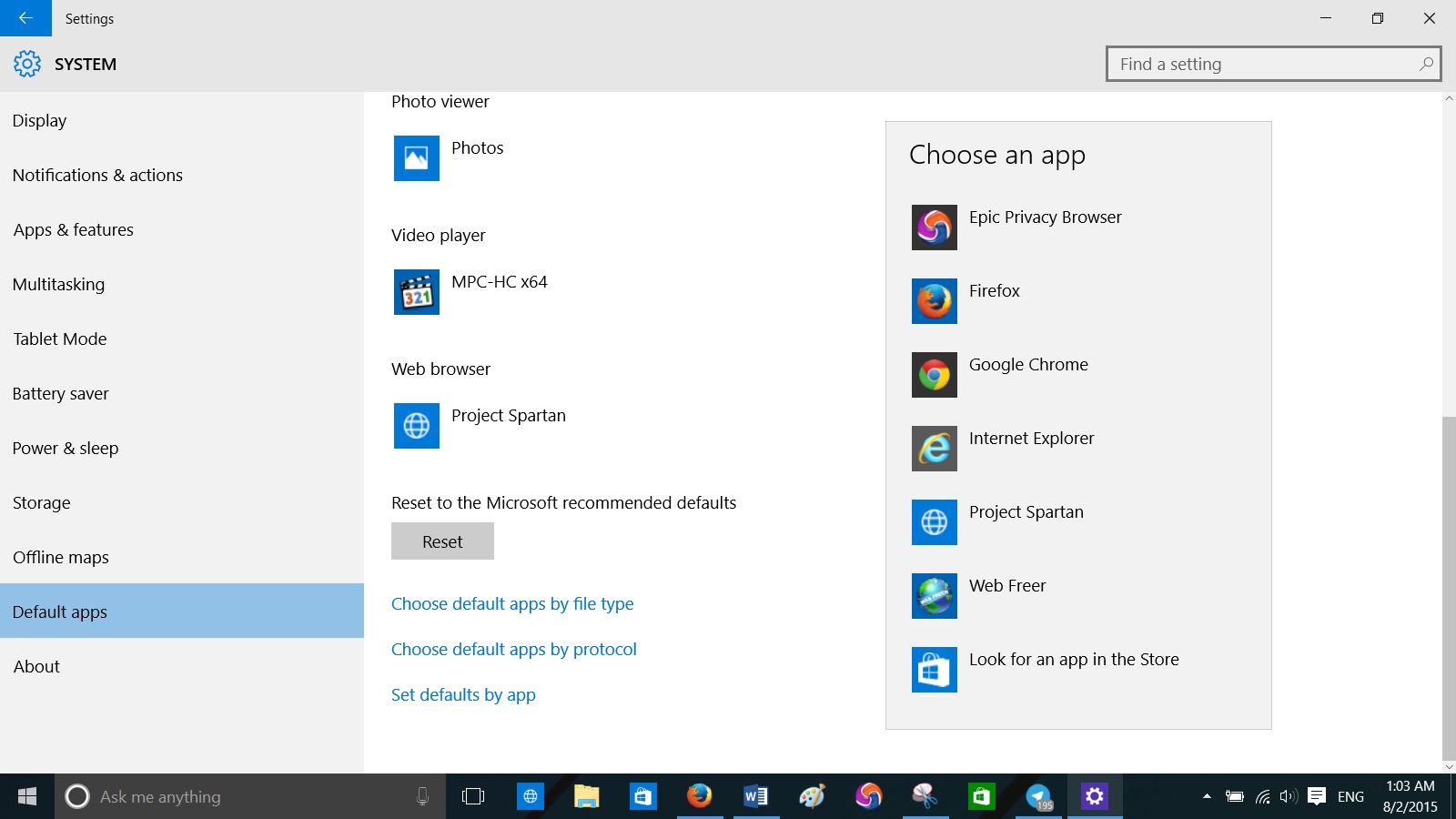Screen dimensions: 1456x819
Task: Select Storage in the sidebar
Action: (x=182, y=502)
